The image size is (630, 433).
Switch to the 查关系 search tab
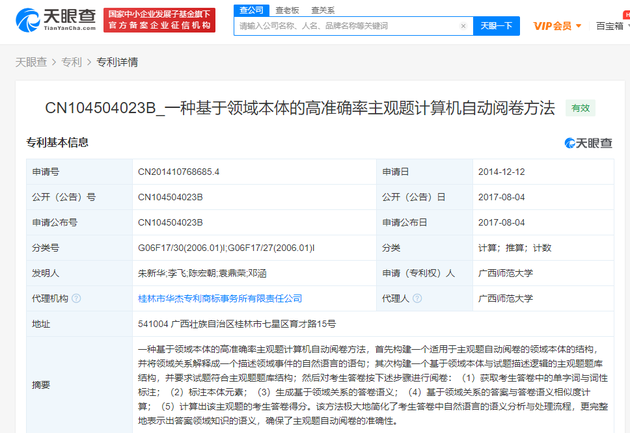point(323,10)
